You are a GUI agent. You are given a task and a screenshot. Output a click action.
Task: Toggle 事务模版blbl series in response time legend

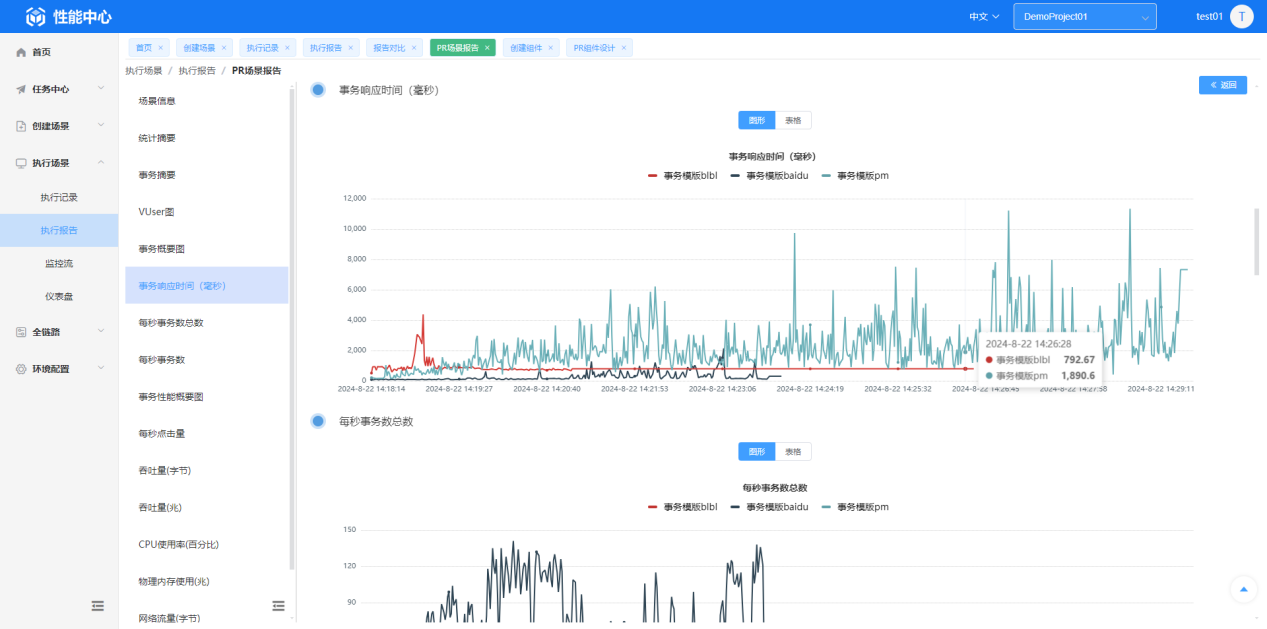(683, 176)
